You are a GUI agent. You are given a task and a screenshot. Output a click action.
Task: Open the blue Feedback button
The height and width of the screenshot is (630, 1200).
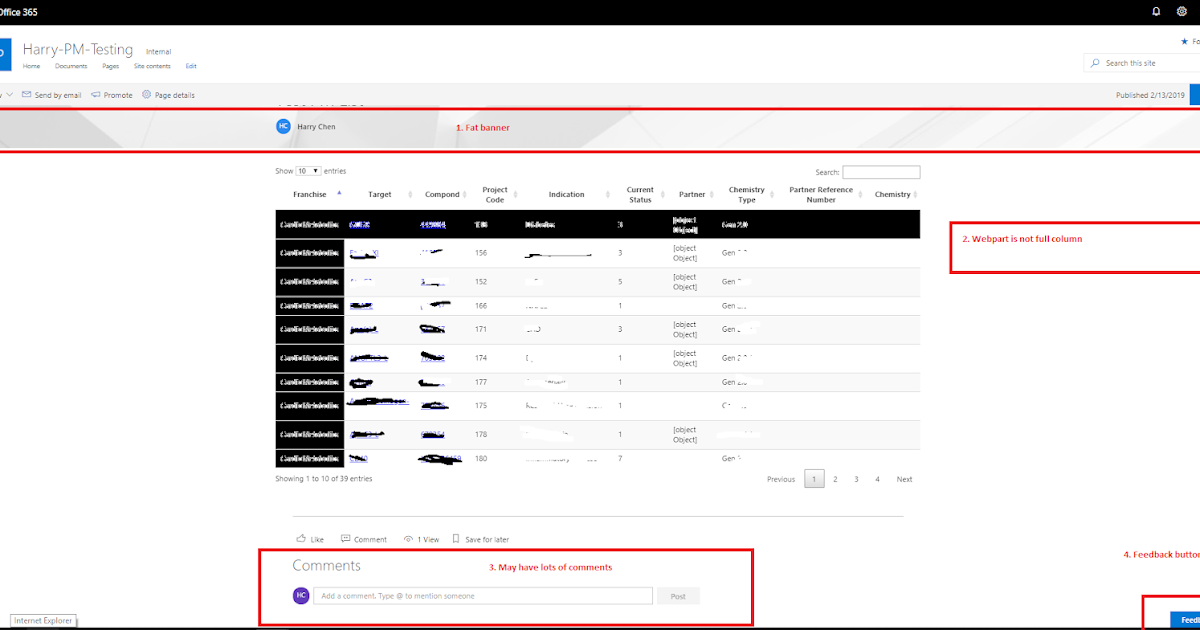pyautogui.click(x=1185, y=620)
